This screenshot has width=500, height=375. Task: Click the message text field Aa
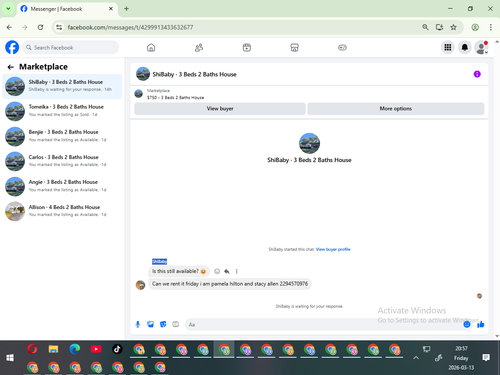coord(323,324)
